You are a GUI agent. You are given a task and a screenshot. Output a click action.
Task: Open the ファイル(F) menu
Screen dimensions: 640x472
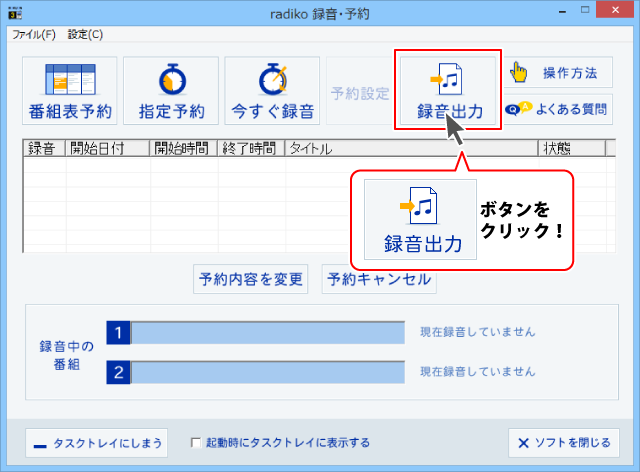(34, 35)
